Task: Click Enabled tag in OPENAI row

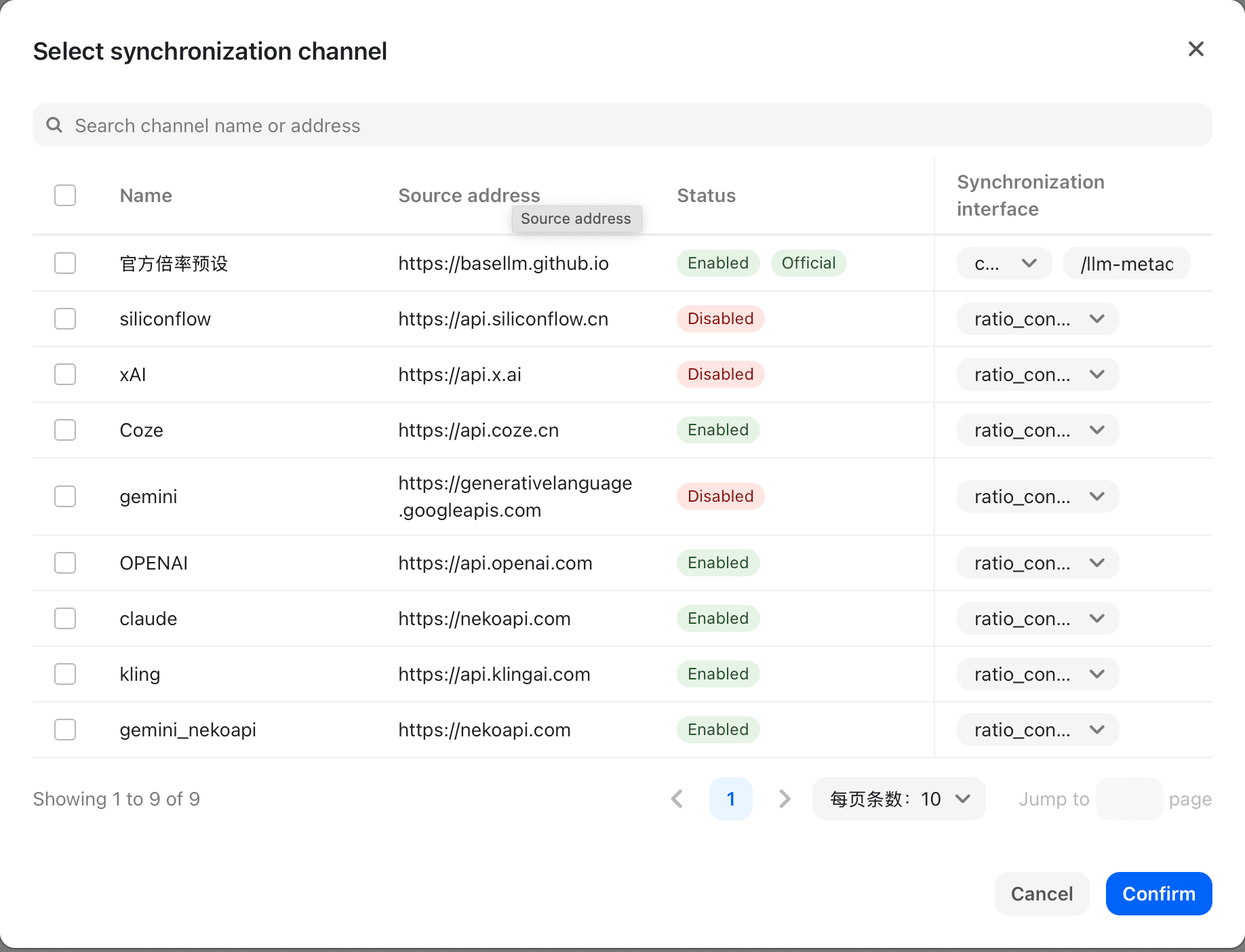Action: pyautogui.click(x=718, y=563)
